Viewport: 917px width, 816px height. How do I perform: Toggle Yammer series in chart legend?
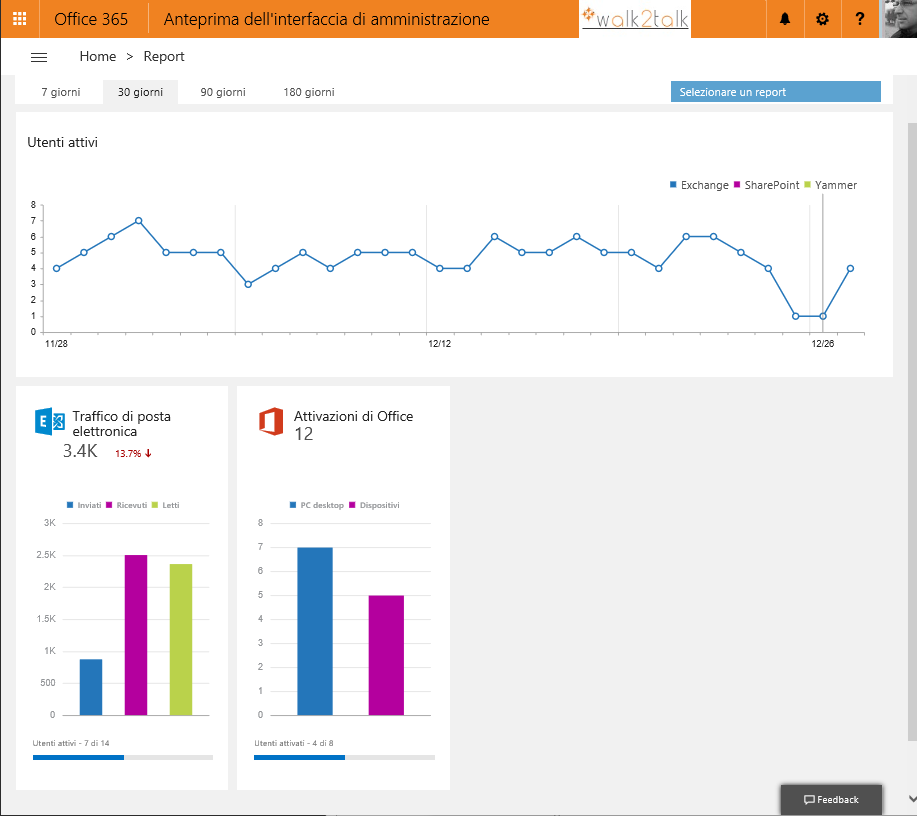[830, 185]
